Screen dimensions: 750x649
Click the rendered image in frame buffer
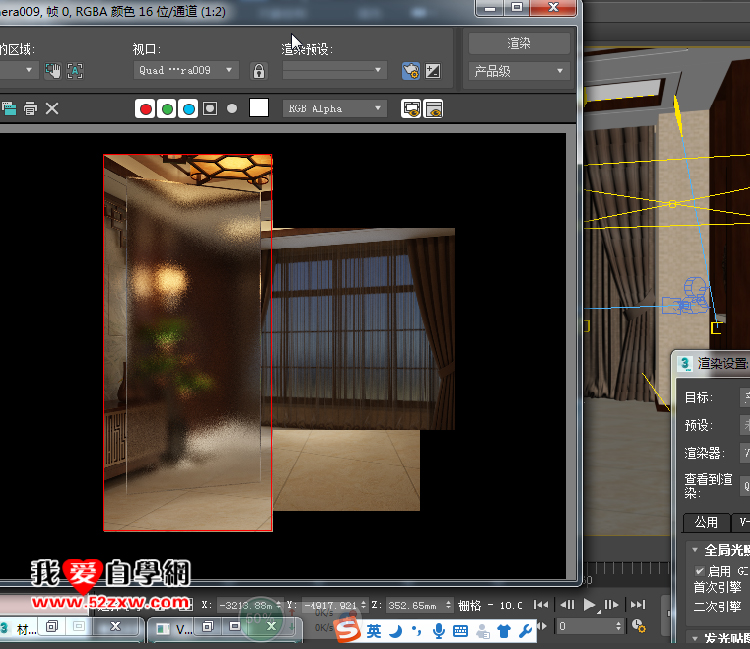(x=278, y=343)
